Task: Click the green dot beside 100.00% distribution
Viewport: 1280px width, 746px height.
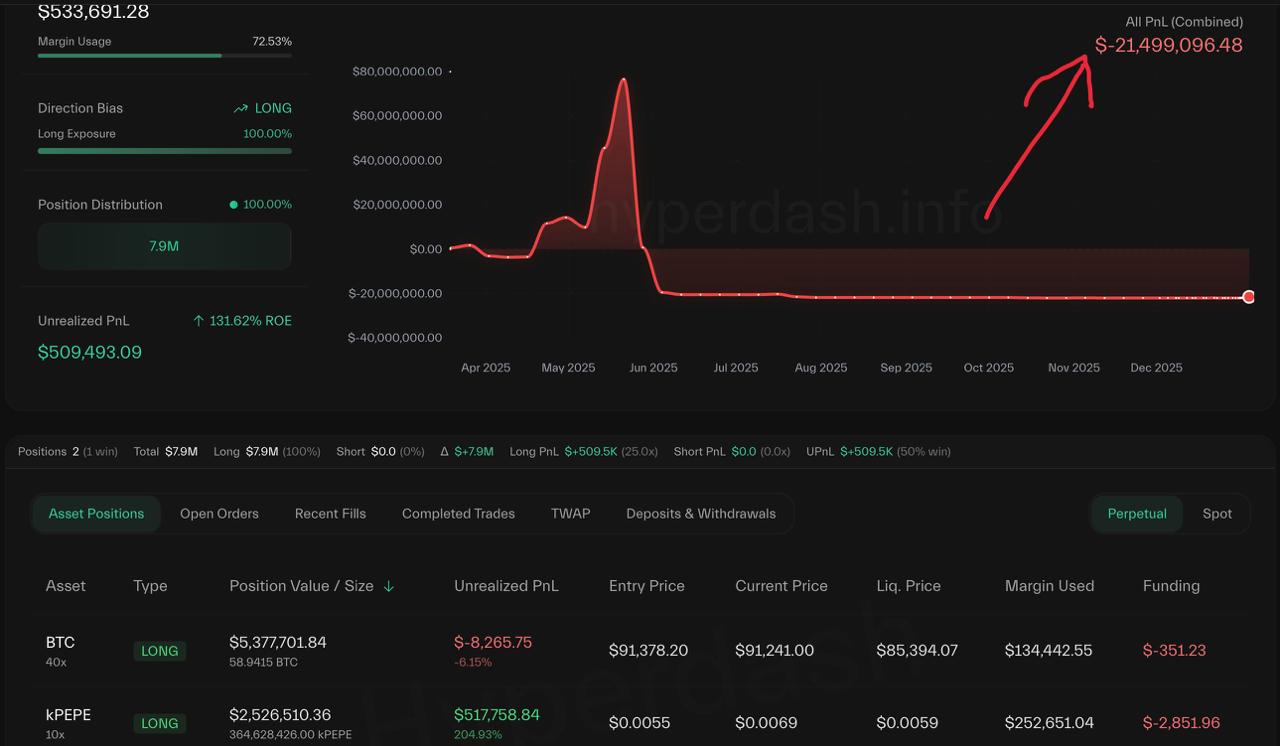Action: (234, 205)
